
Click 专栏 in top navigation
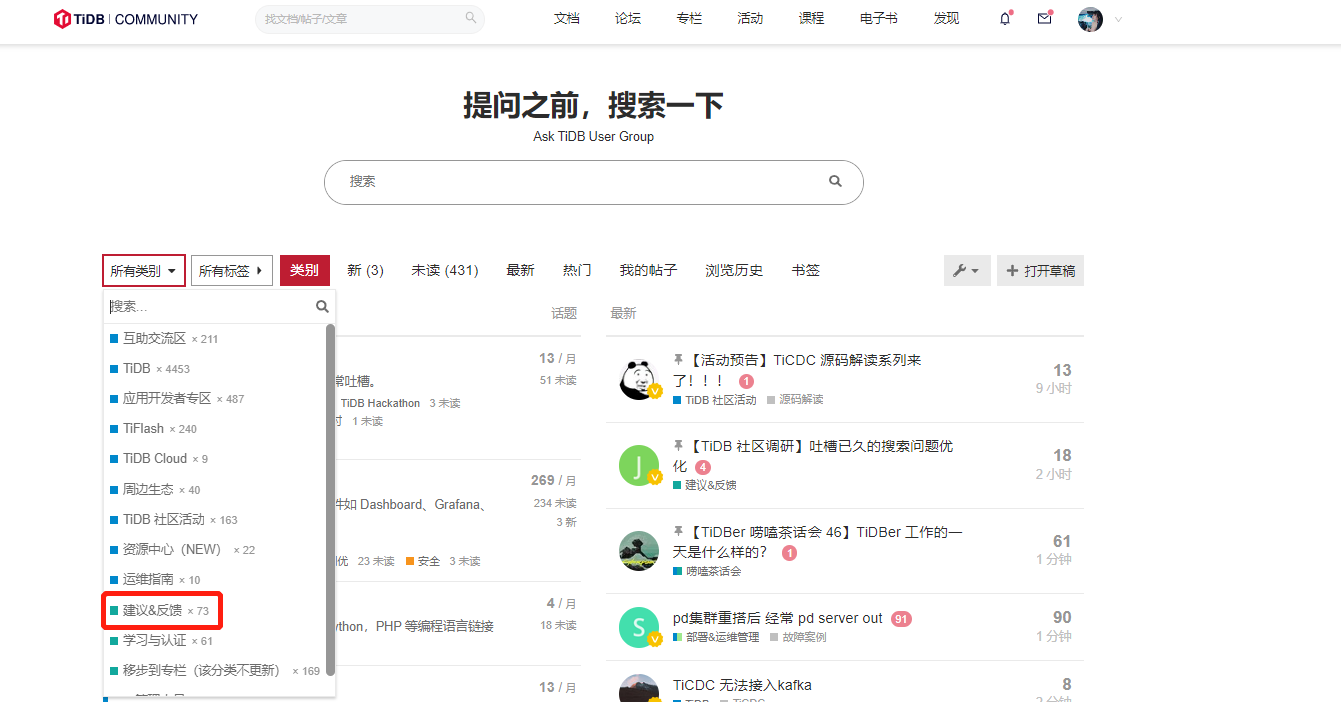pyautogui.click(x=689, y=19)
